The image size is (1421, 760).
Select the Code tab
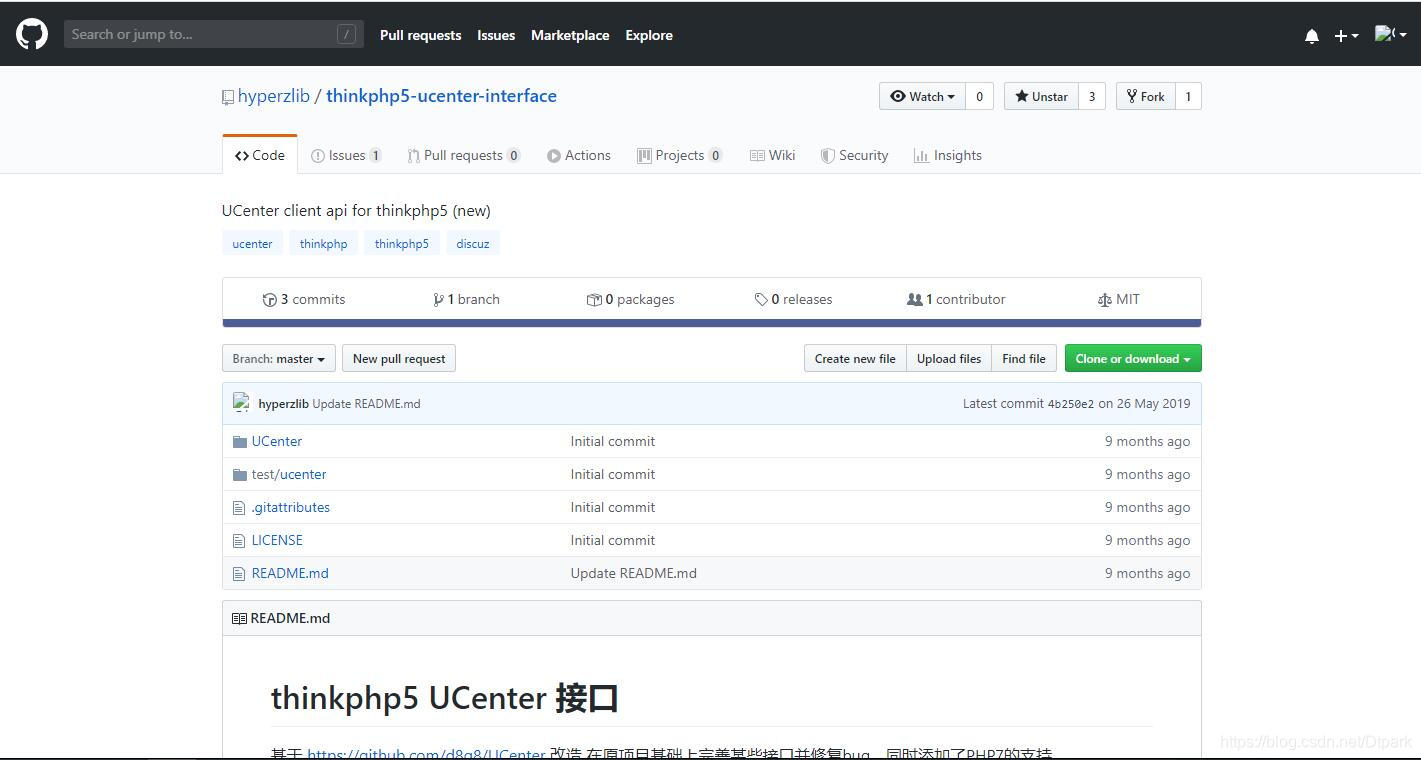[x=260, y=155]
